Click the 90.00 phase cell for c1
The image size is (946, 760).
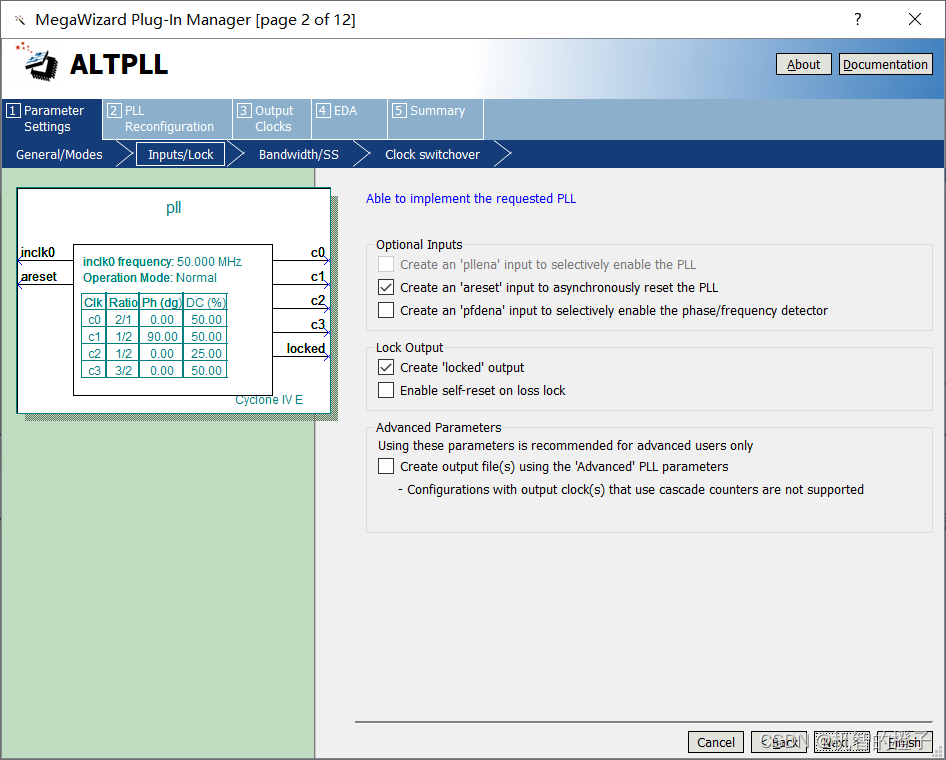[x=162, y=337]
